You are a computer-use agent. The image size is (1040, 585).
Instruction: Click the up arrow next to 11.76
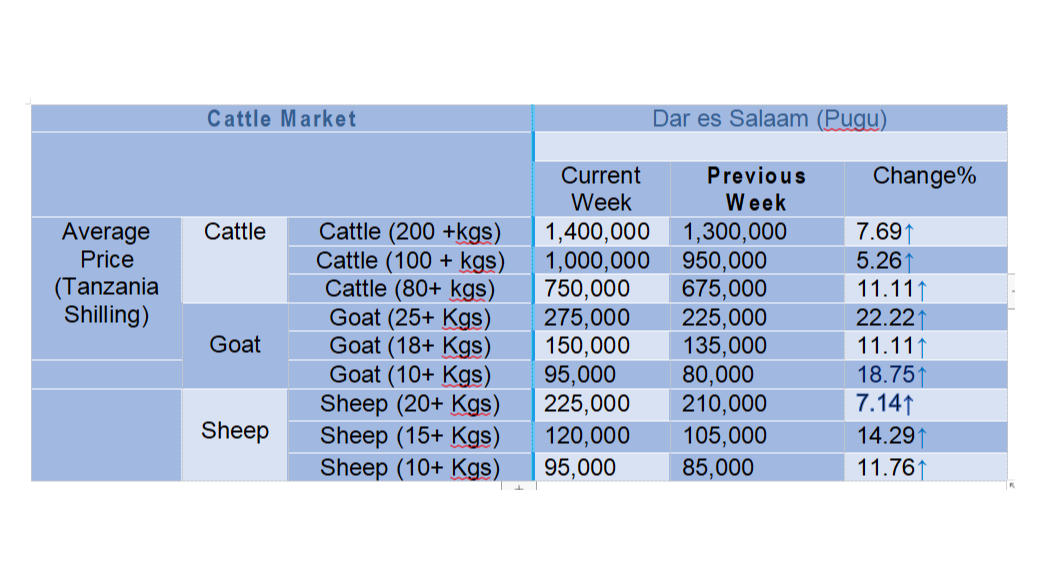pos(922,469)
